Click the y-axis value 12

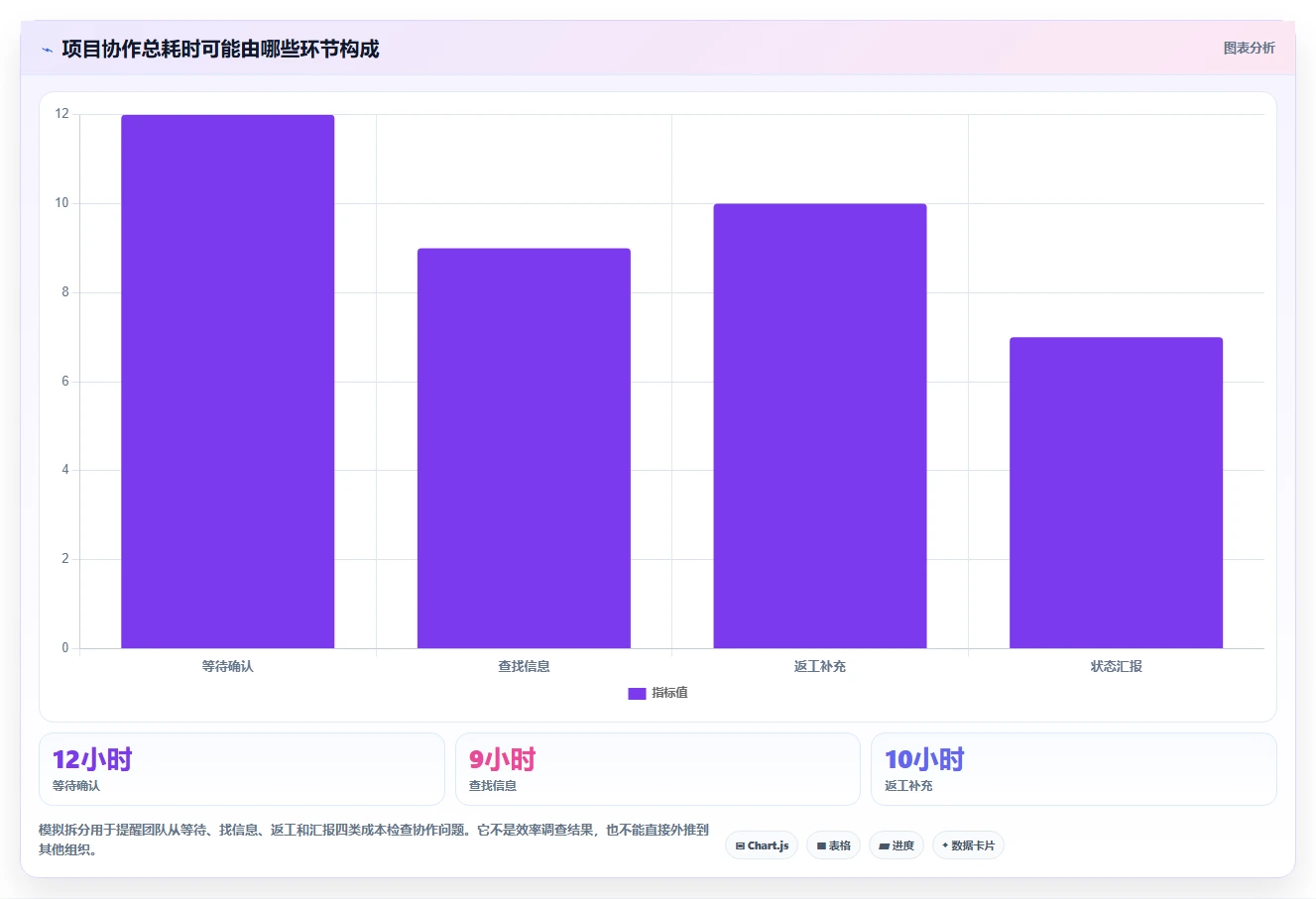click(62, 114)
